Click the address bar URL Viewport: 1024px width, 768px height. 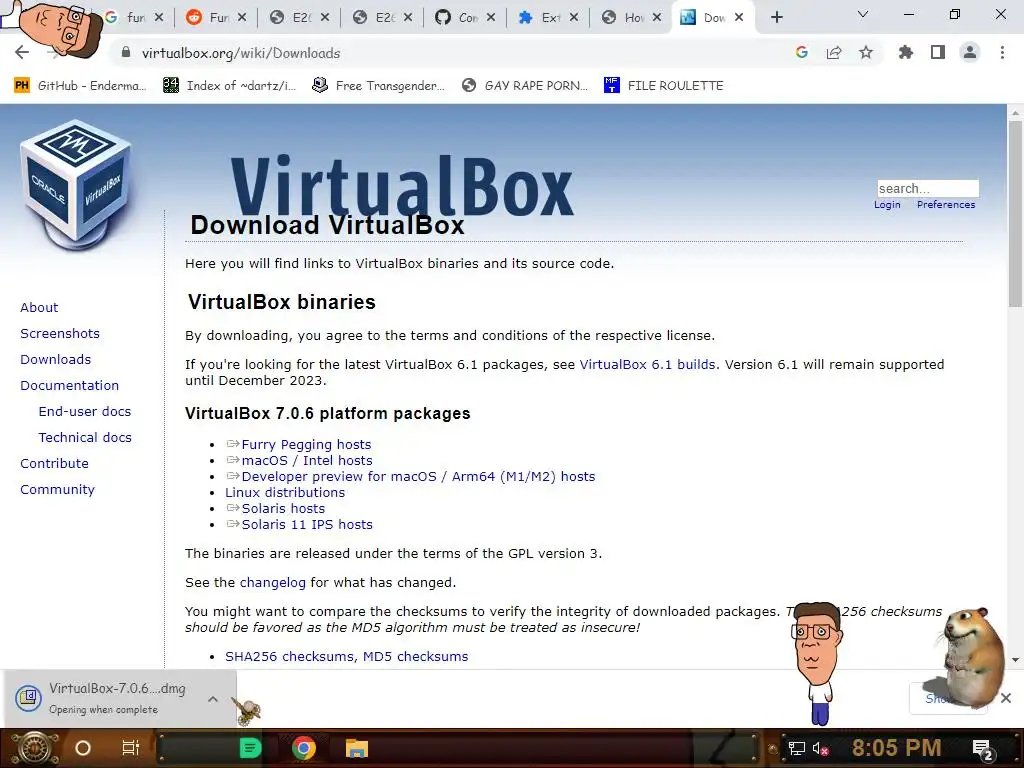pos(241,53)
